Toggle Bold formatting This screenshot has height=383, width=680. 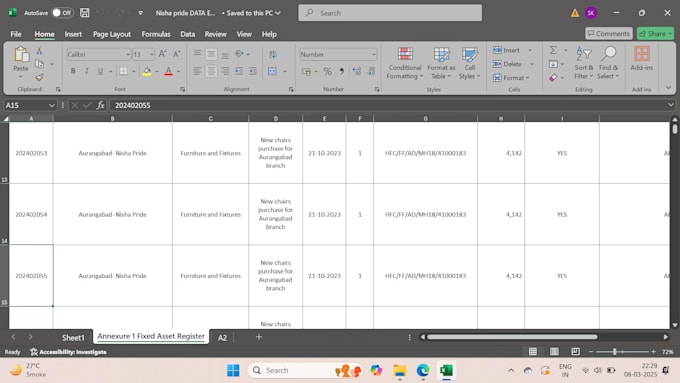point(73,71)
